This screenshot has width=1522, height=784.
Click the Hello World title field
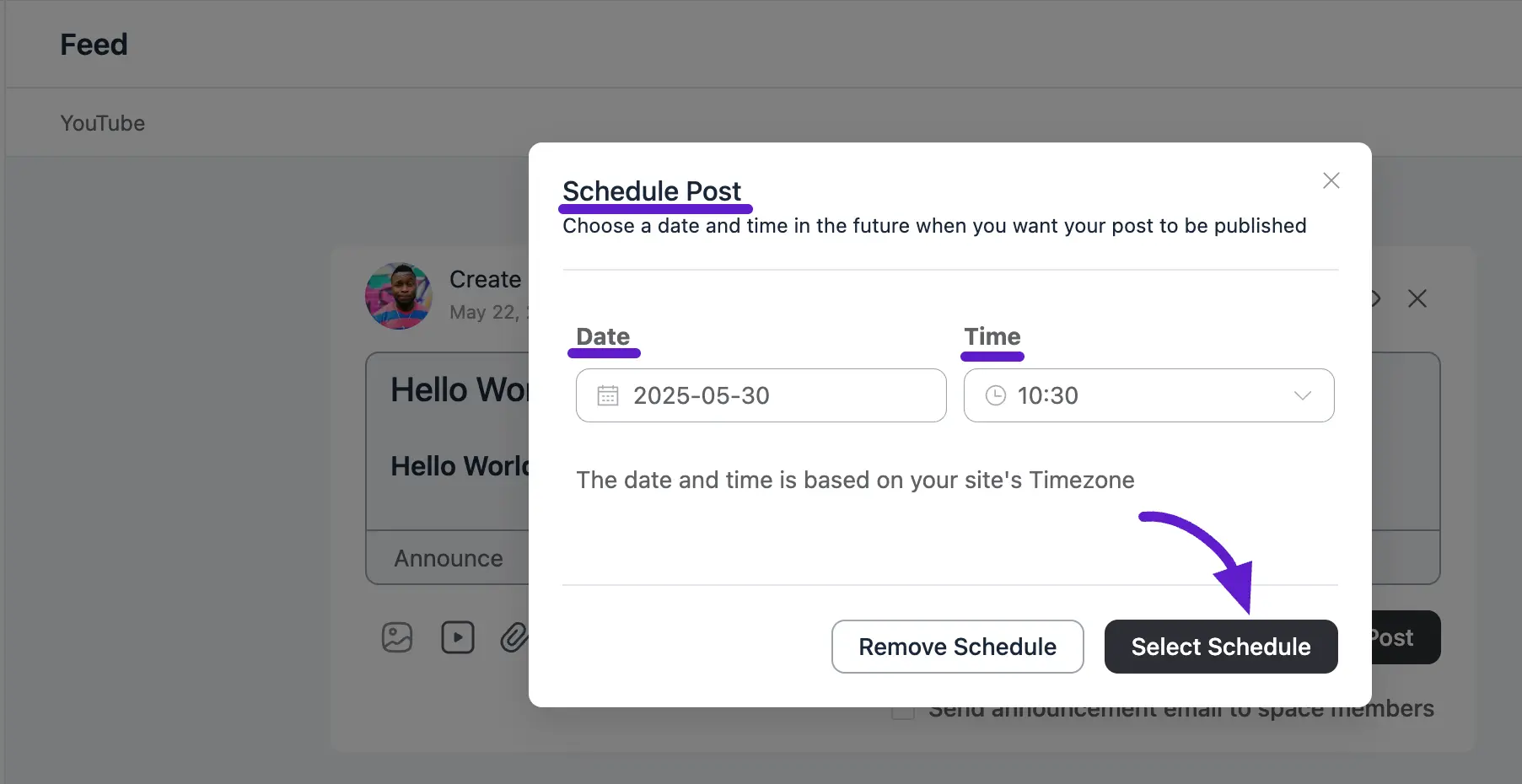point(460,390)
